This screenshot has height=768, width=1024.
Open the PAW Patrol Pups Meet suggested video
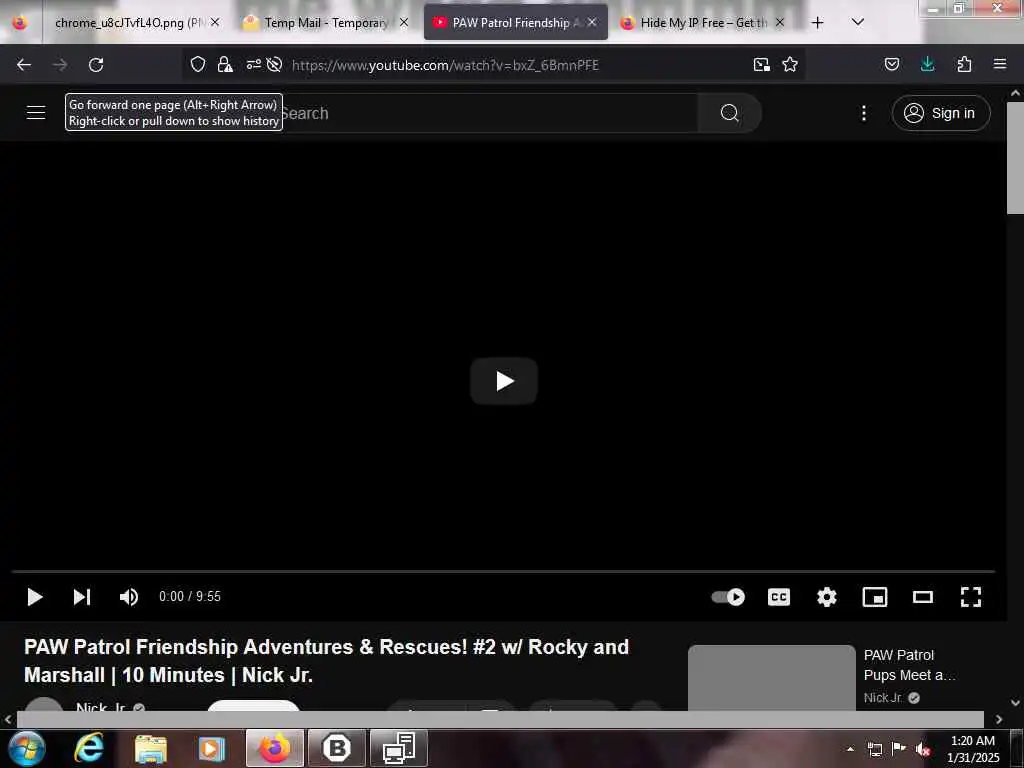(x=909, y=665)
